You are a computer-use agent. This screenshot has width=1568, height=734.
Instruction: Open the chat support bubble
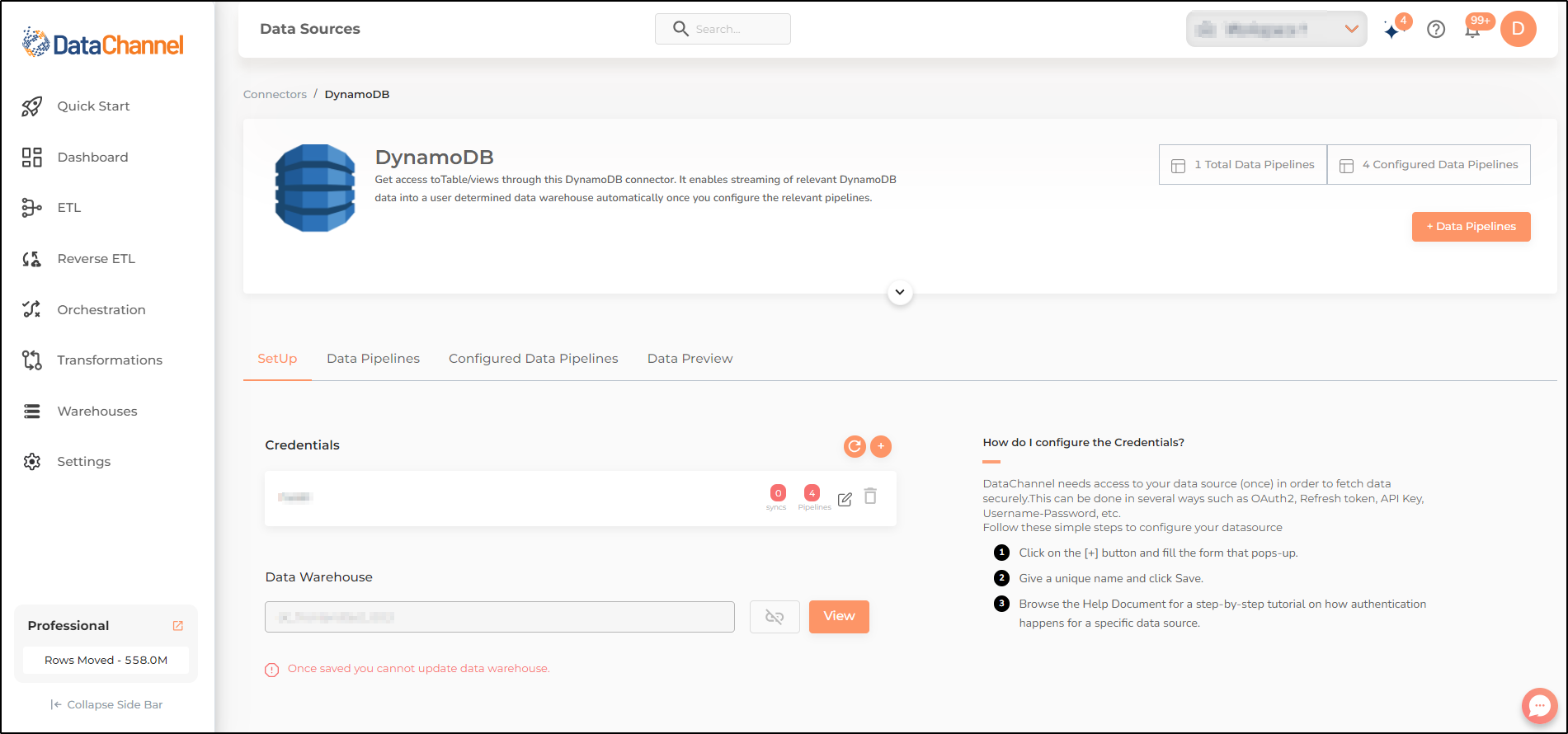coord(1539,706)
